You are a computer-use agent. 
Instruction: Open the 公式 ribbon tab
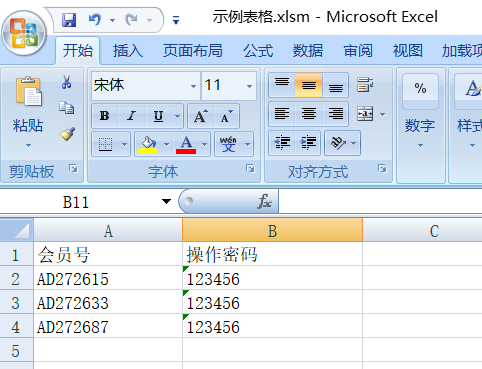[x=258, y=51]
